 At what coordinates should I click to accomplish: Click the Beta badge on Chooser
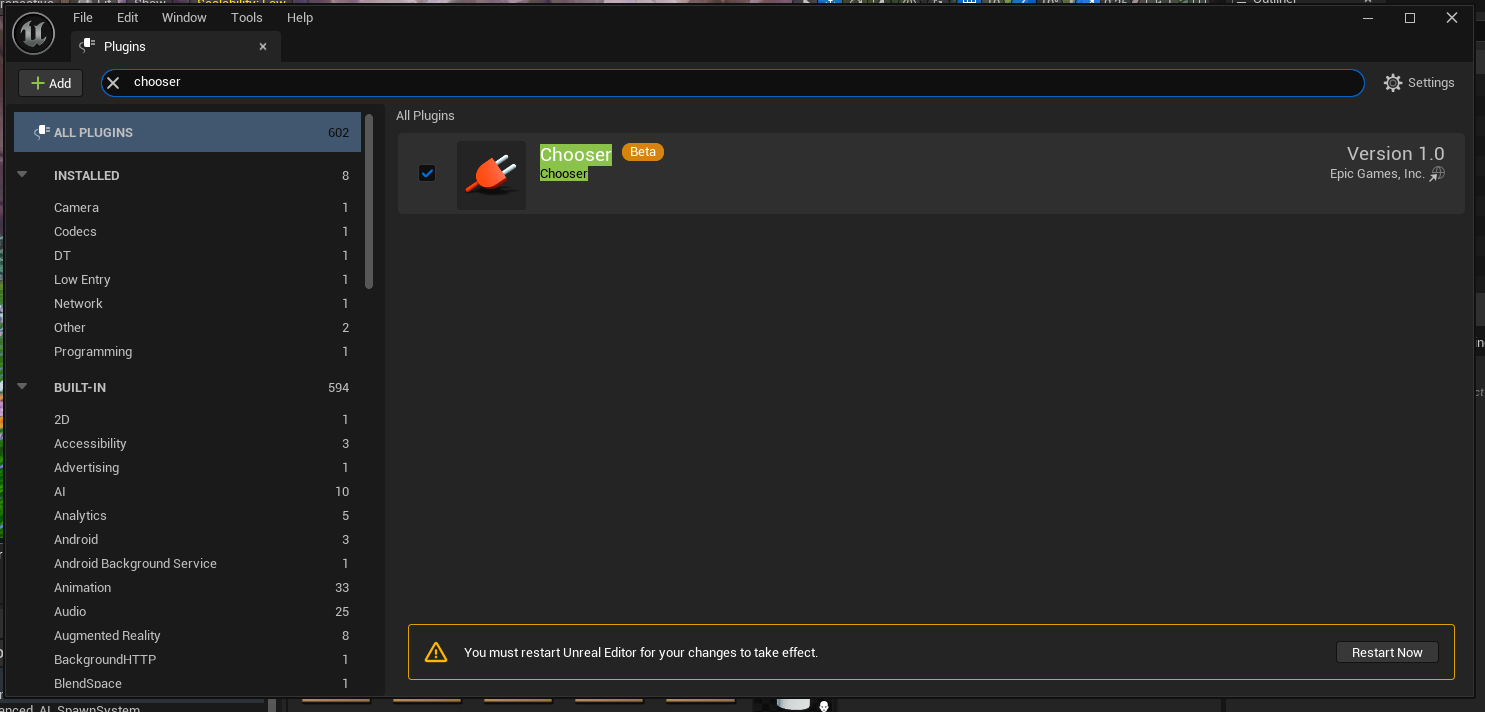click(643, 152)
